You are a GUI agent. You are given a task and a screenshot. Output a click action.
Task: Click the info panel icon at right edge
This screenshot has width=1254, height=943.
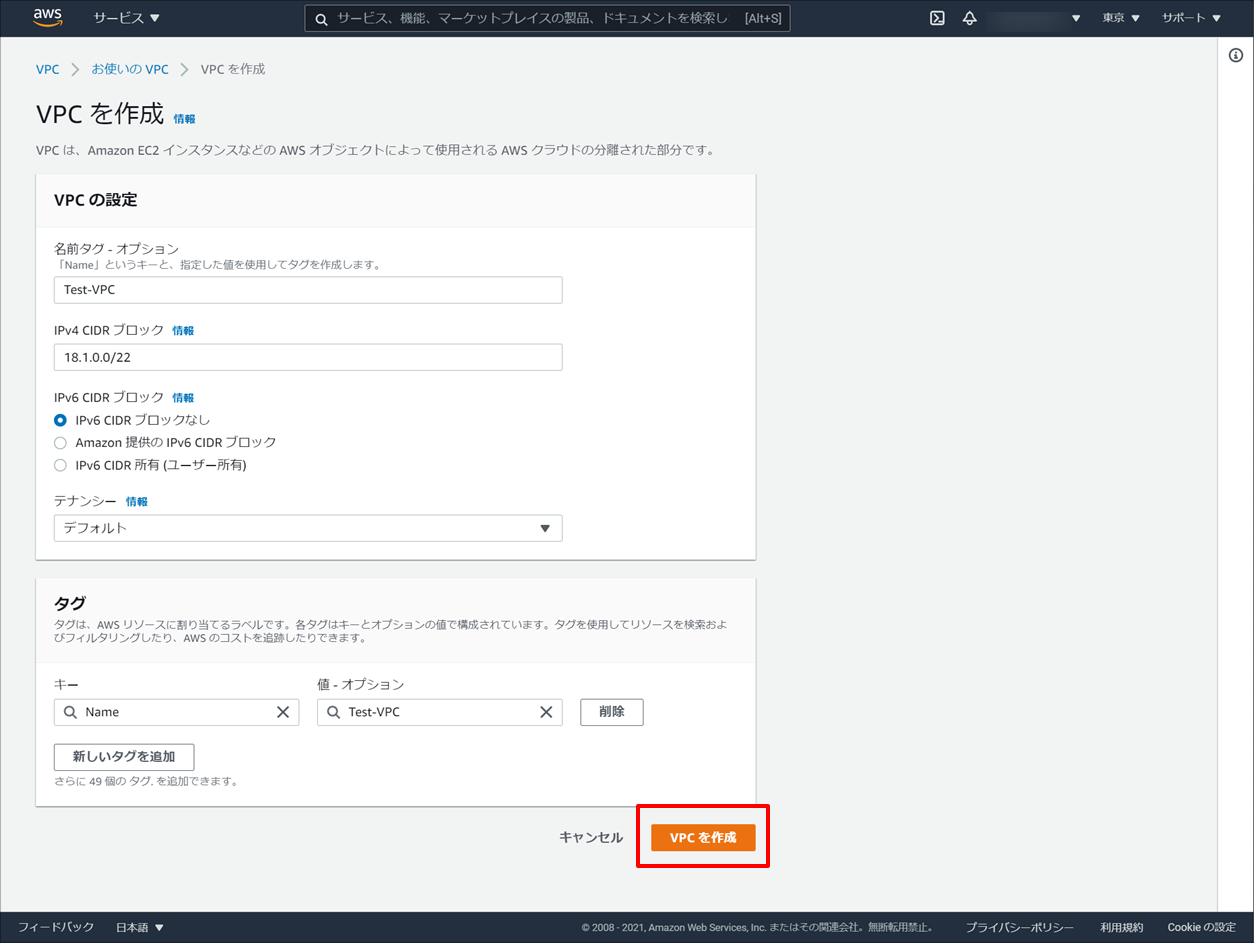[1236, 56]
